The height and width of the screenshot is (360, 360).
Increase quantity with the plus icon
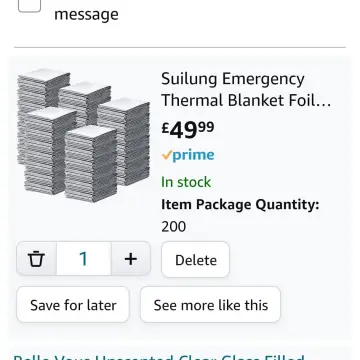point(131,259)
